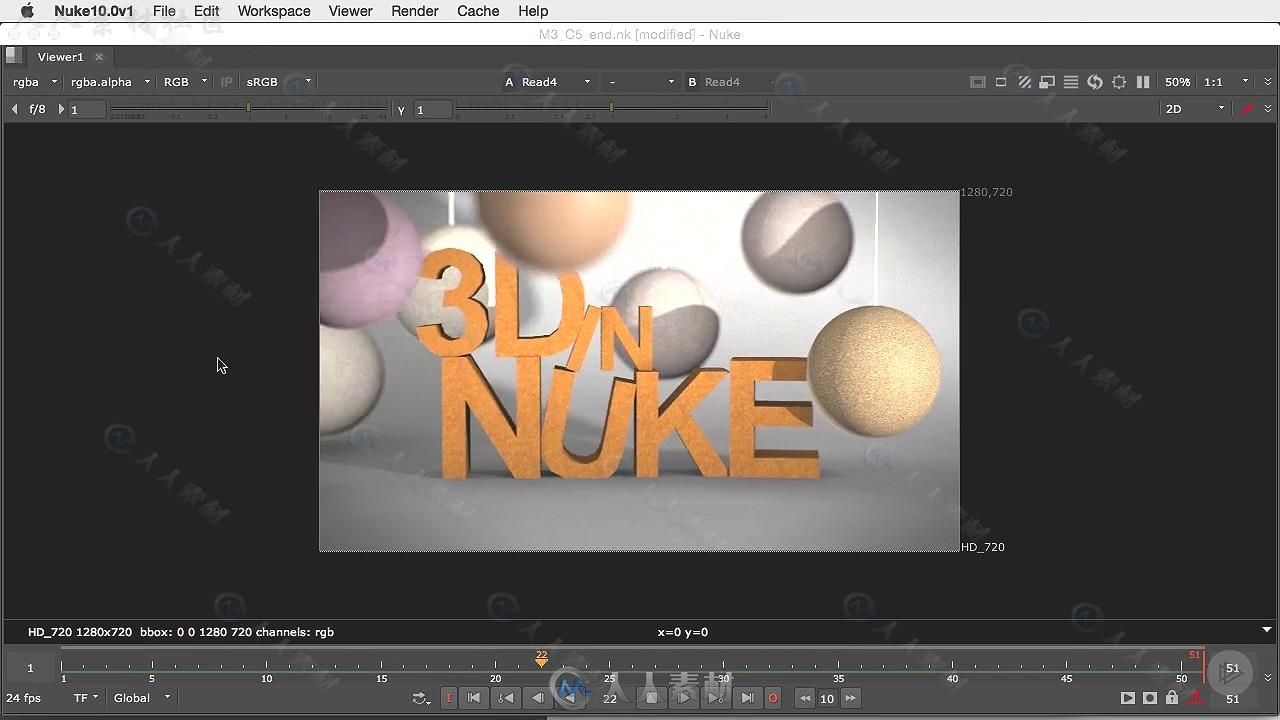Open the Viewer menu

click(x=350, y=11)
